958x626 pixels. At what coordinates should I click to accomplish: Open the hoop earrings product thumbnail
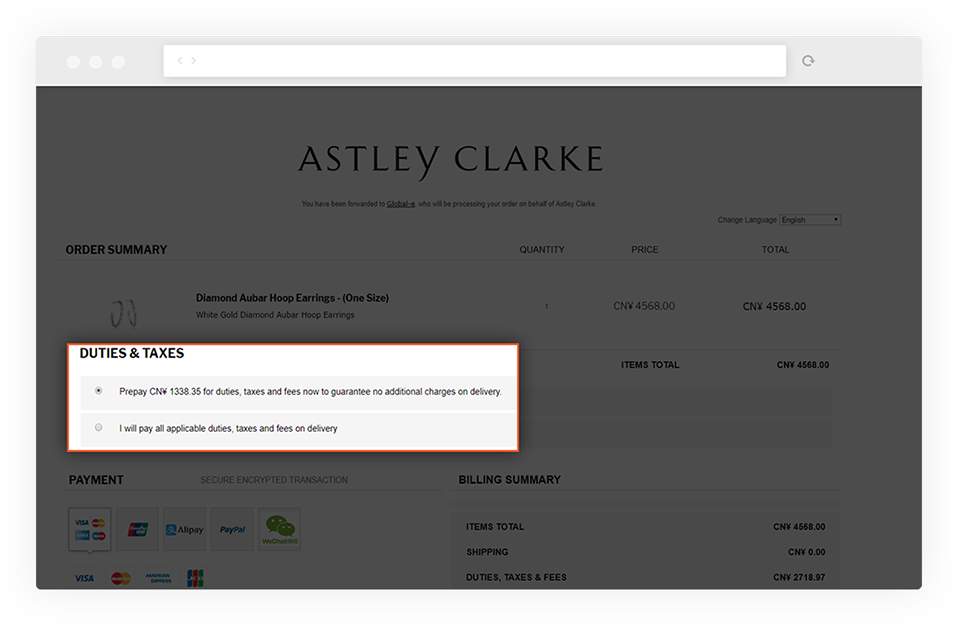[123, 313]
